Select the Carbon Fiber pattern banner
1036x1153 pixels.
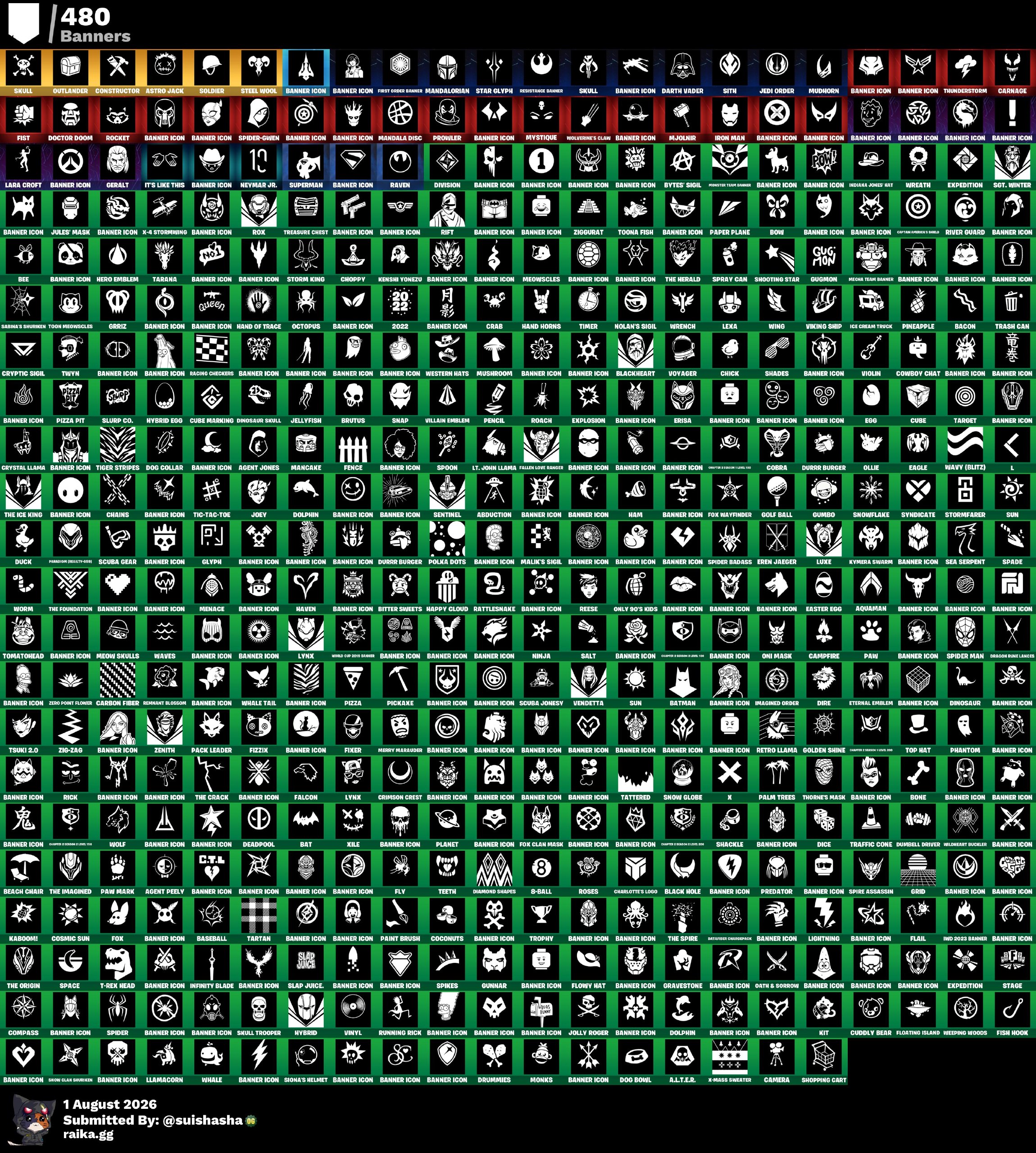point(117,685)
